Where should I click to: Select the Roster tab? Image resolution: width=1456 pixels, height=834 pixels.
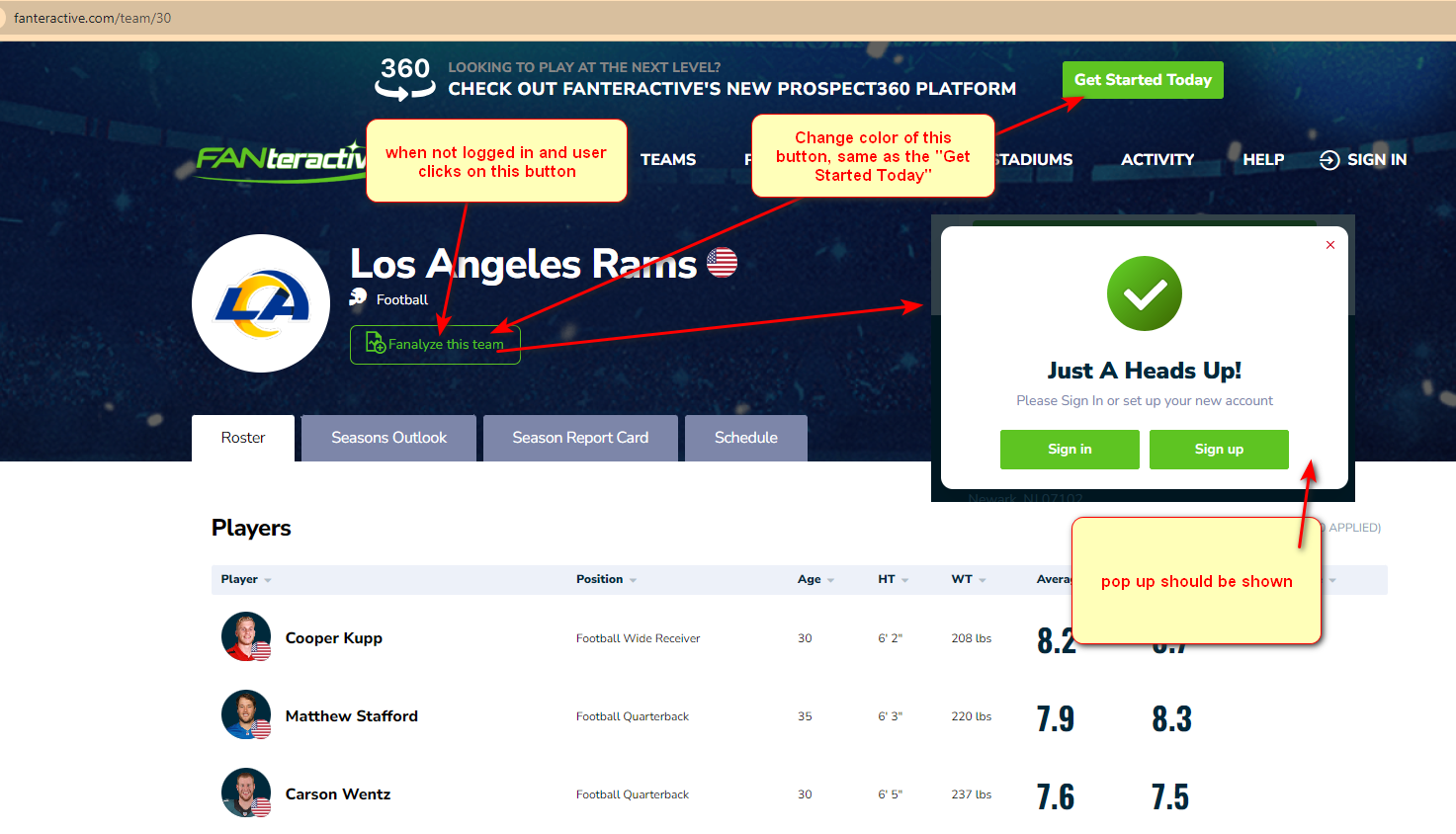[243, 438]
